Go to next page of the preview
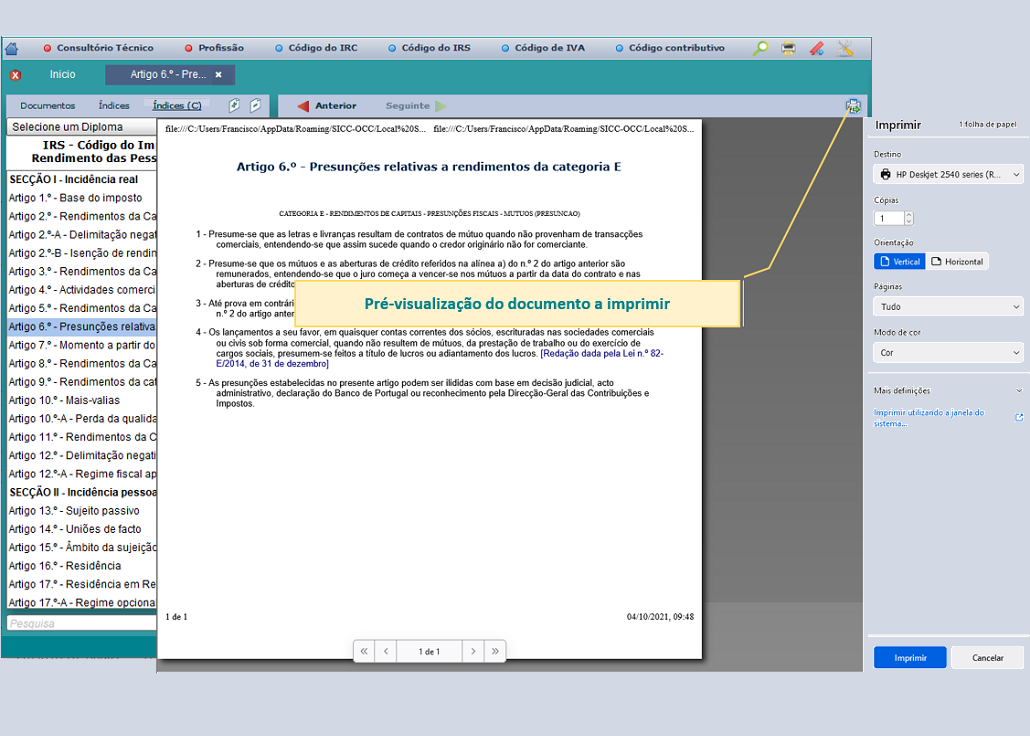The height and width of the screenshot is (736, 1030). coord(473,651)
